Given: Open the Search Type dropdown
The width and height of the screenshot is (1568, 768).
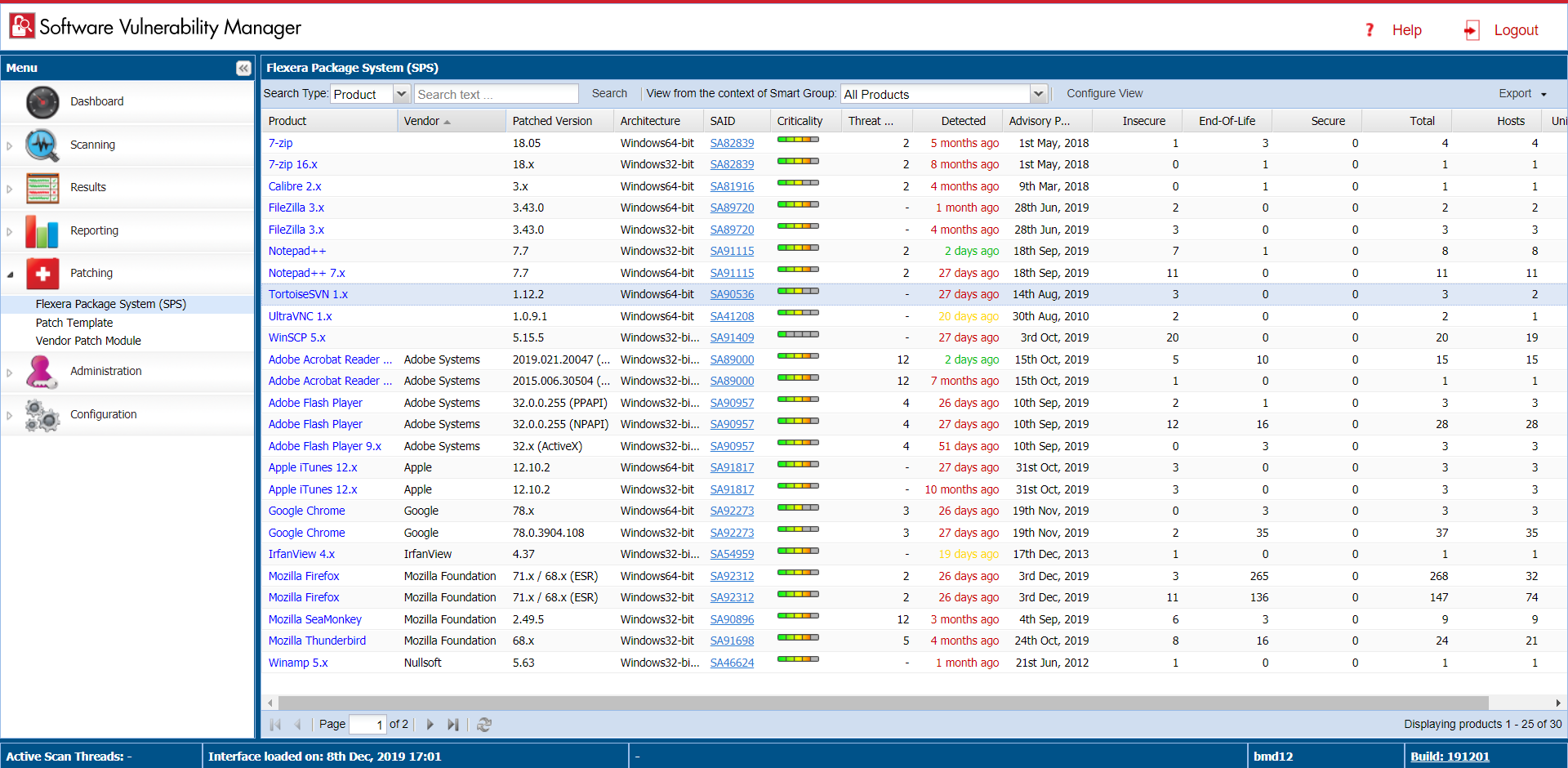Looking at the screenshot, I should click(x=402, y=95).
